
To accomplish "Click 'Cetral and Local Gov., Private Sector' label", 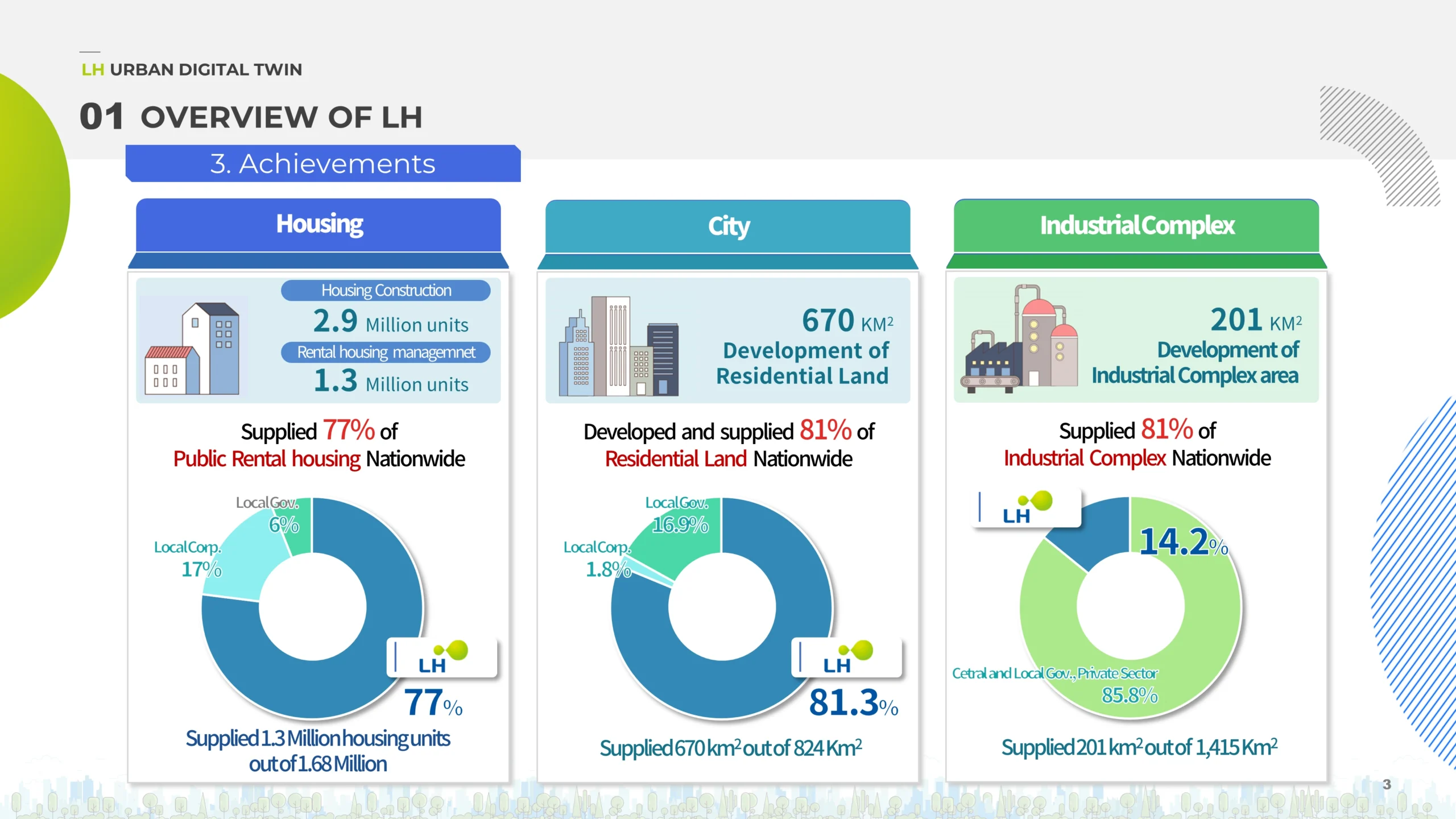I will tap(1055, 673).
